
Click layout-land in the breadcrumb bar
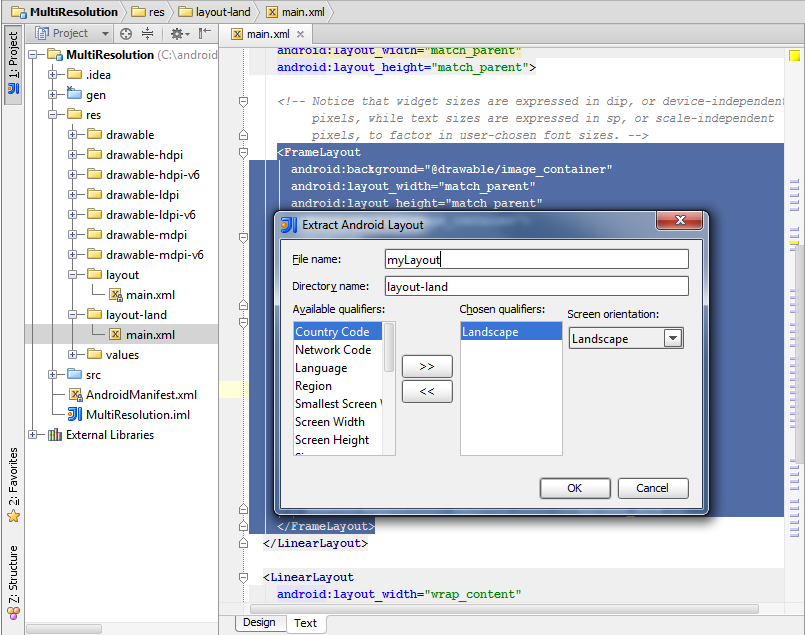[215, 12]
